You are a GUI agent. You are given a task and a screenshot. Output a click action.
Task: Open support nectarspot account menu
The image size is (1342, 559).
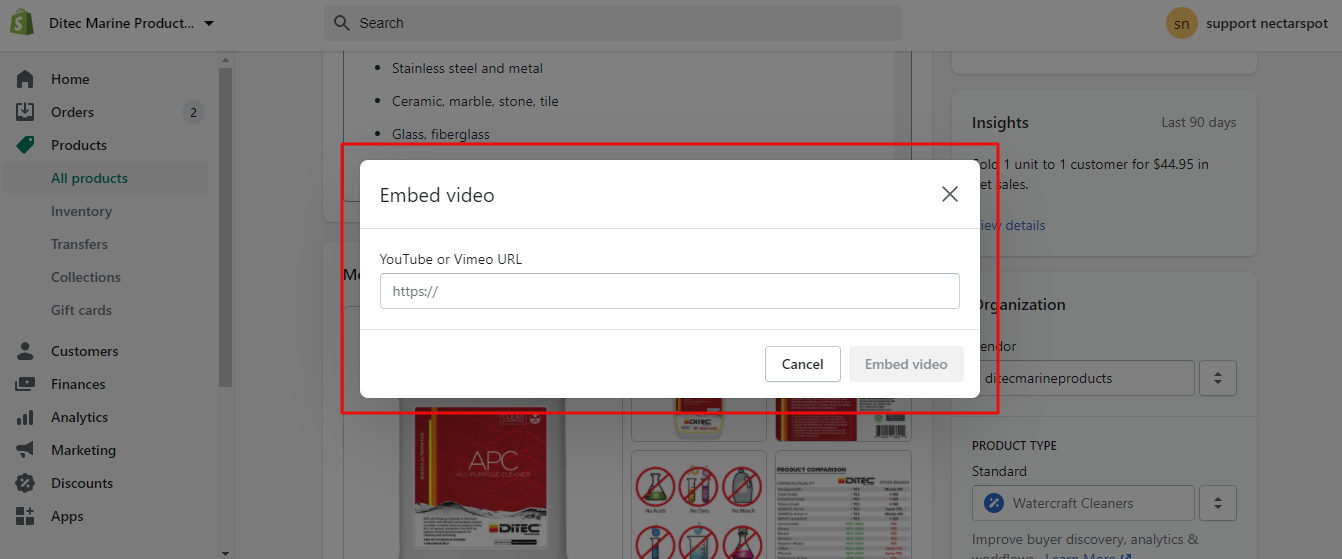pyautogui.click(x=1268, y=23)
